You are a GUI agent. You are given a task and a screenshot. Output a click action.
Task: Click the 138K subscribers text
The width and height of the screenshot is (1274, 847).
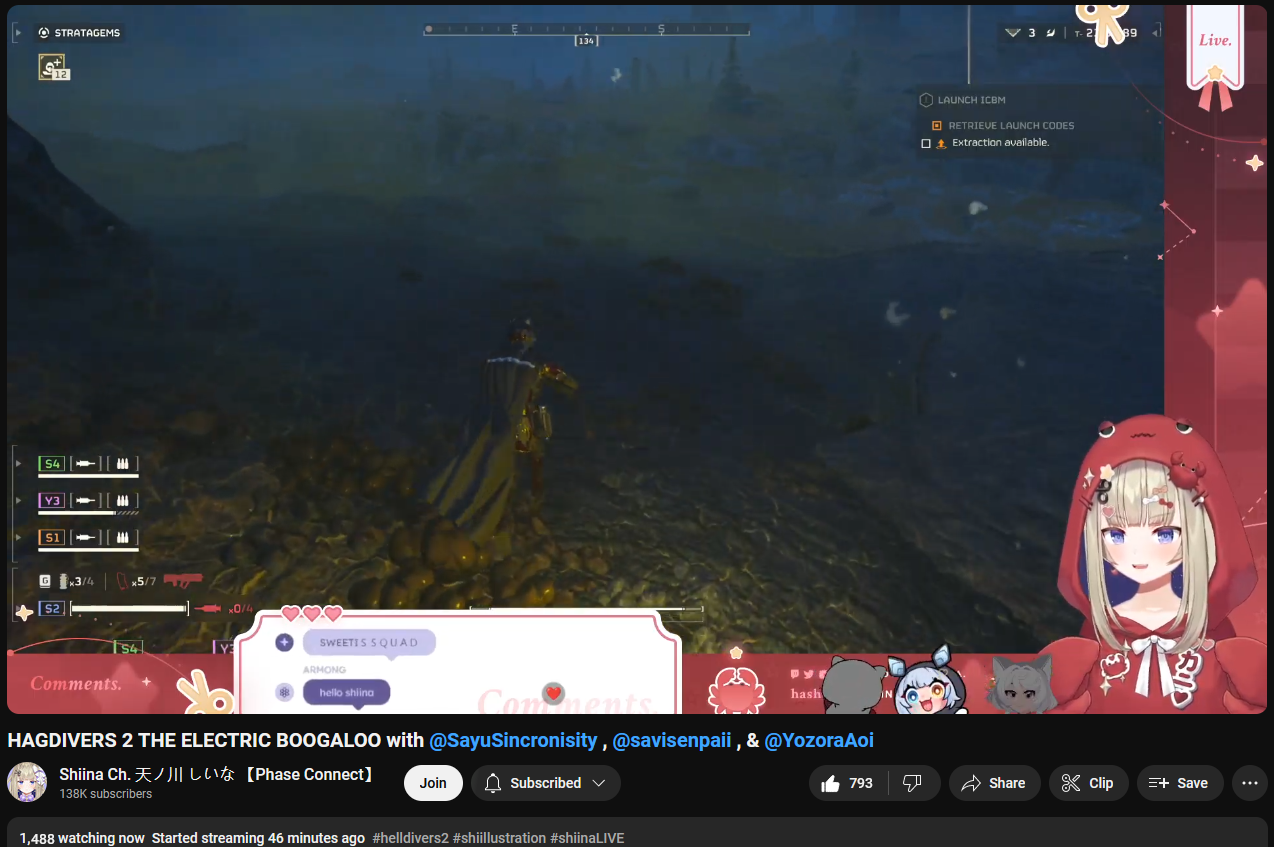tap(105, 794)
